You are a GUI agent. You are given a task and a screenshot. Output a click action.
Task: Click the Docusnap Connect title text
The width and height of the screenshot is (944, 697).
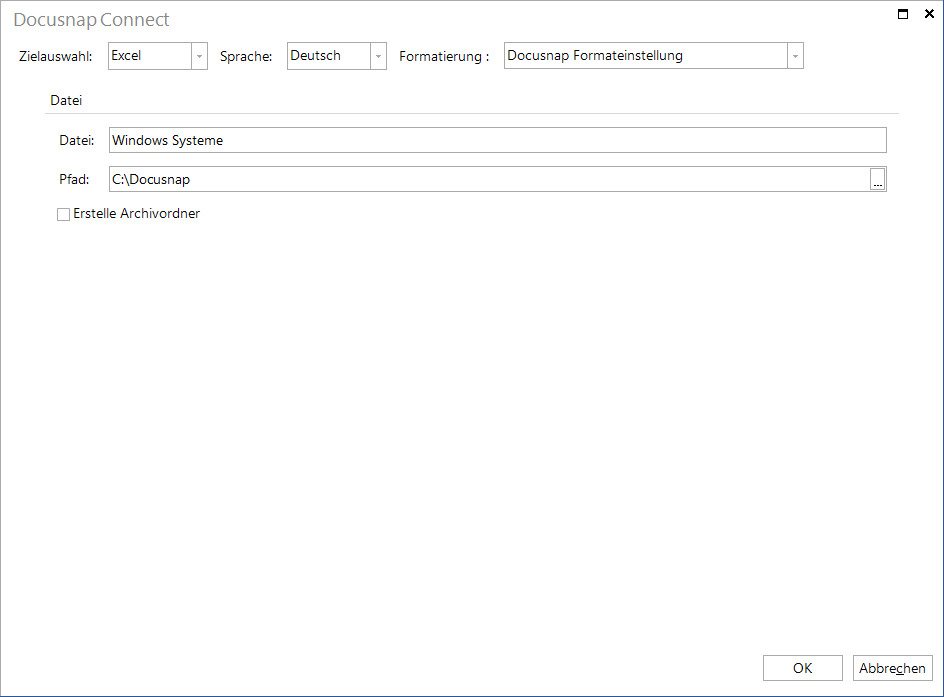pos(91,20)
